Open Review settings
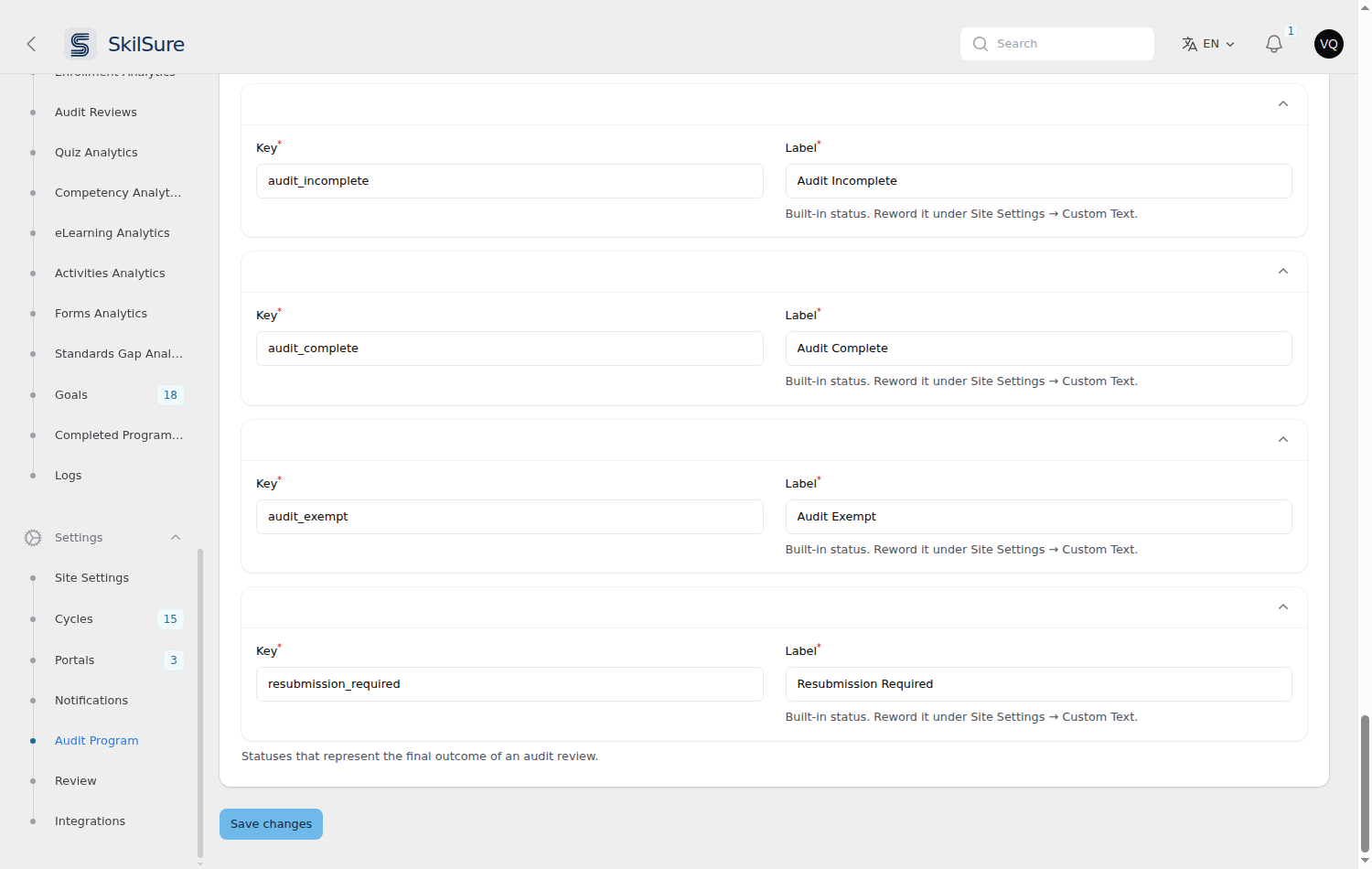1372x869 pixels. (76, 781)
